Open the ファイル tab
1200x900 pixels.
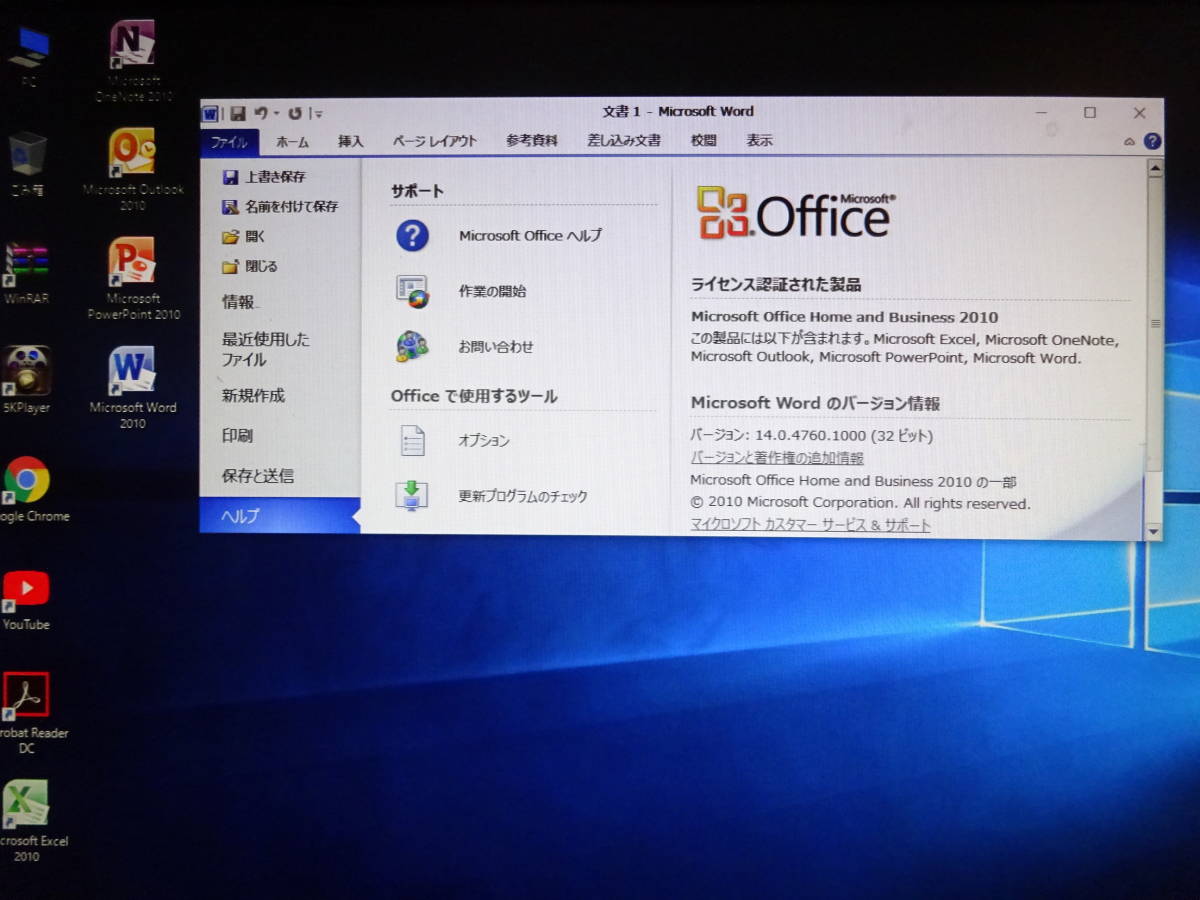coord(229,142)
